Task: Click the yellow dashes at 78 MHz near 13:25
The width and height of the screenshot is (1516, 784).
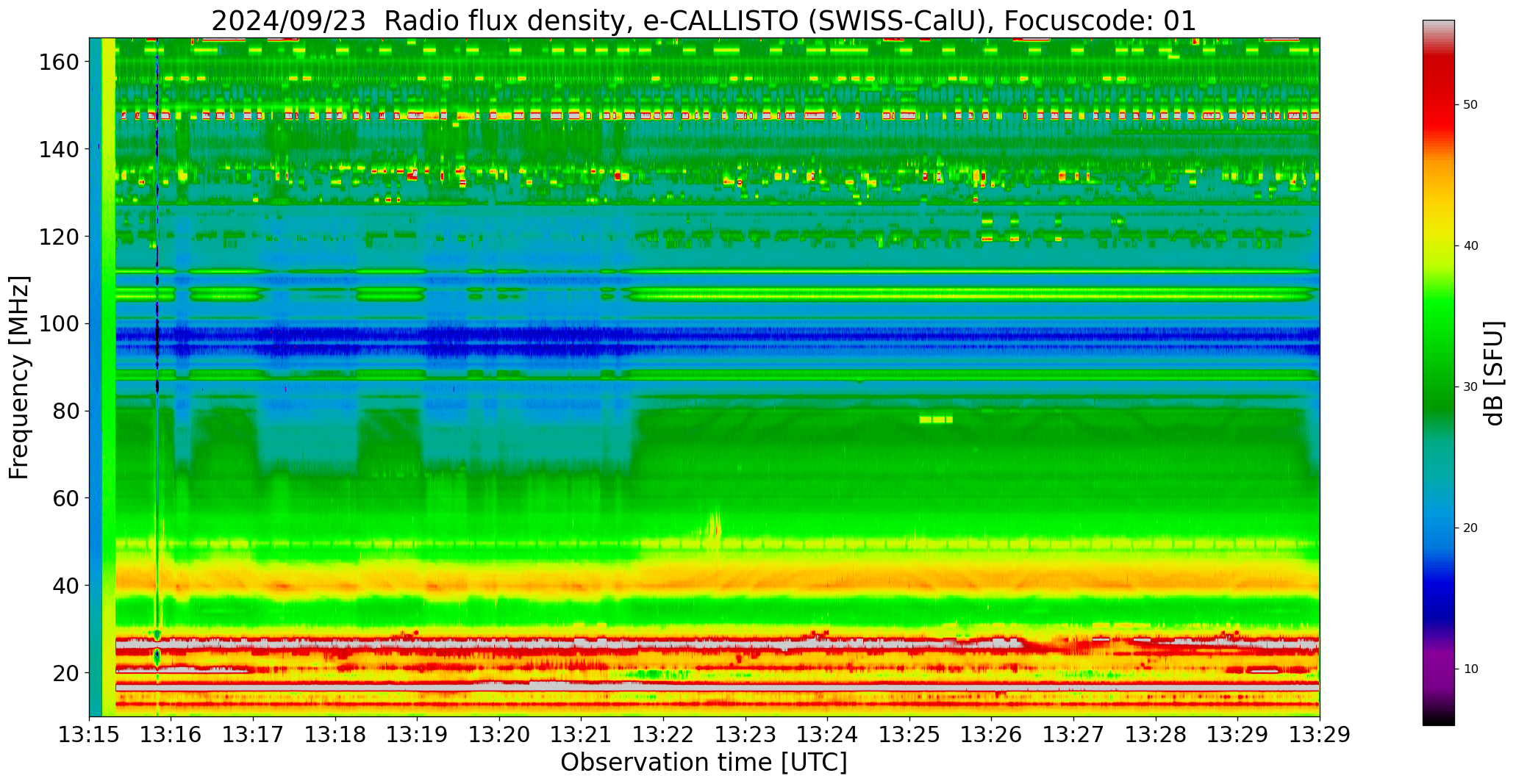Action: [x=936, y=420]
